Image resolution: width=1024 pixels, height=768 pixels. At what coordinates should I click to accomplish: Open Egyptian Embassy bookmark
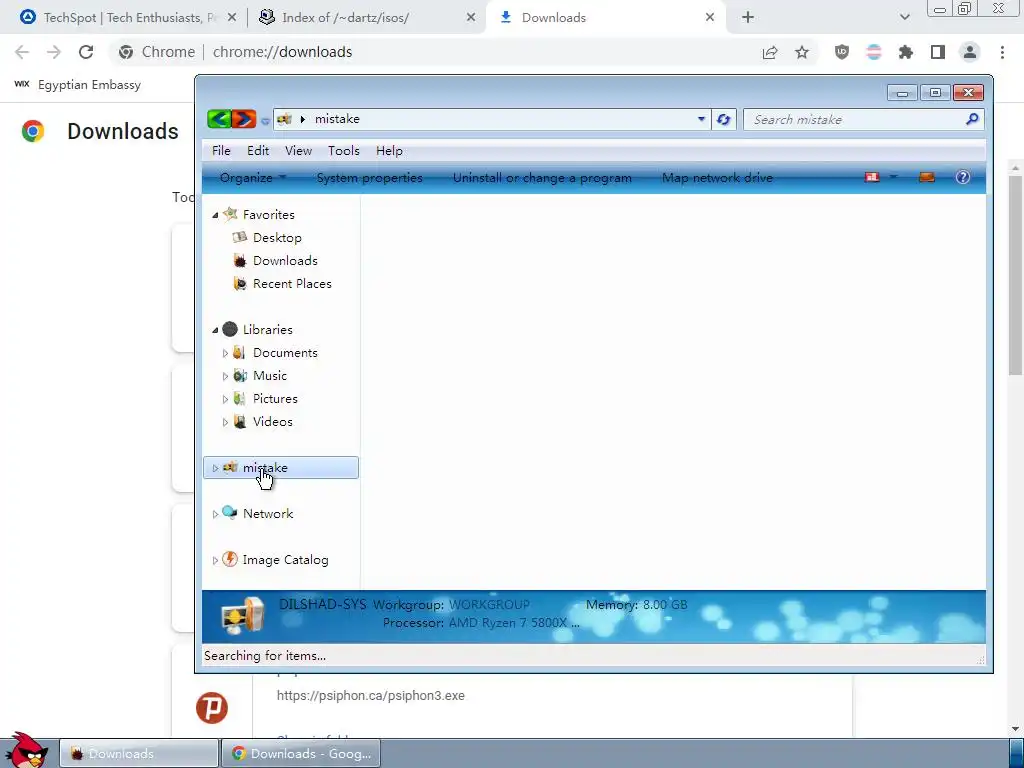78,84
